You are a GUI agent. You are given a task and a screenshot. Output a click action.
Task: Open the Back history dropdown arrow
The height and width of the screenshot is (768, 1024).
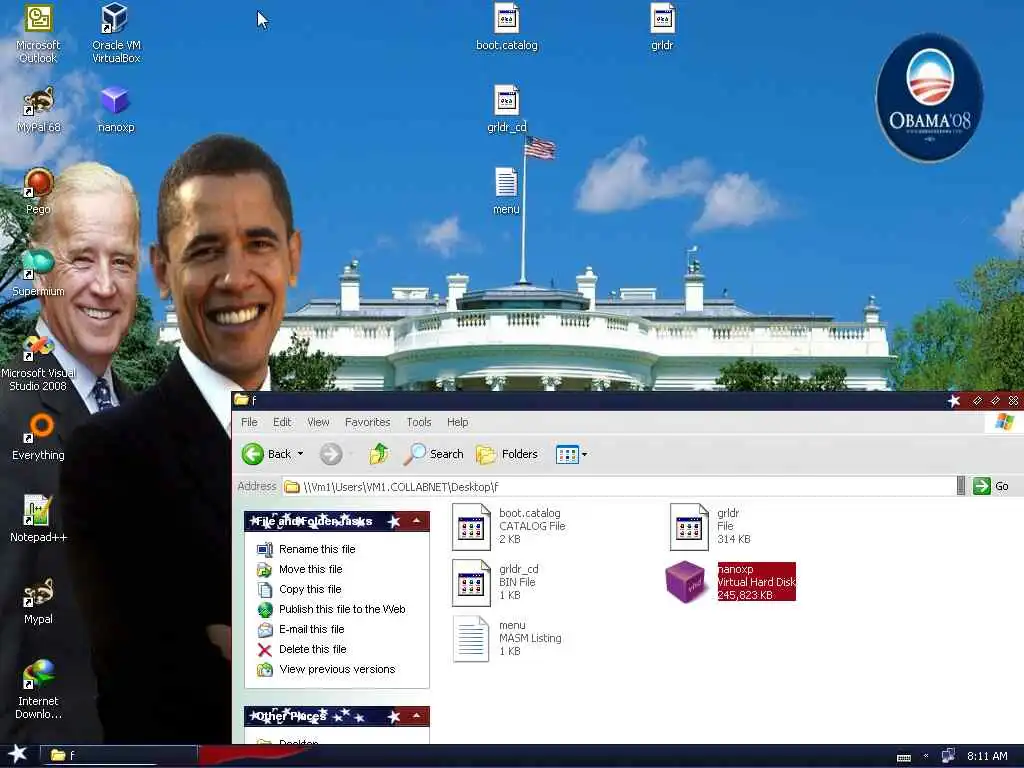[300, 454]
